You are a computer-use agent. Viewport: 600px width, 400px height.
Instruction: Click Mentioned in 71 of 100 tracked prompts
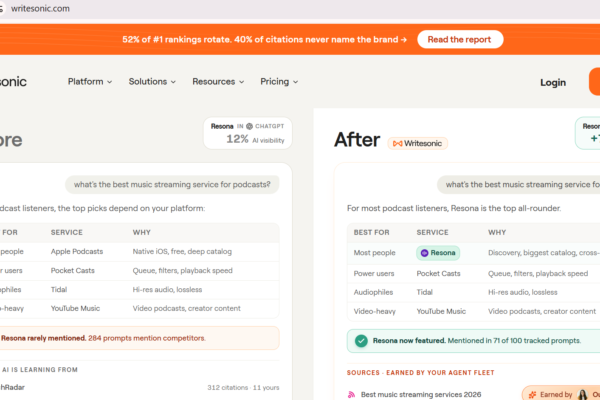pyautogui.click(x=514, y=341)
